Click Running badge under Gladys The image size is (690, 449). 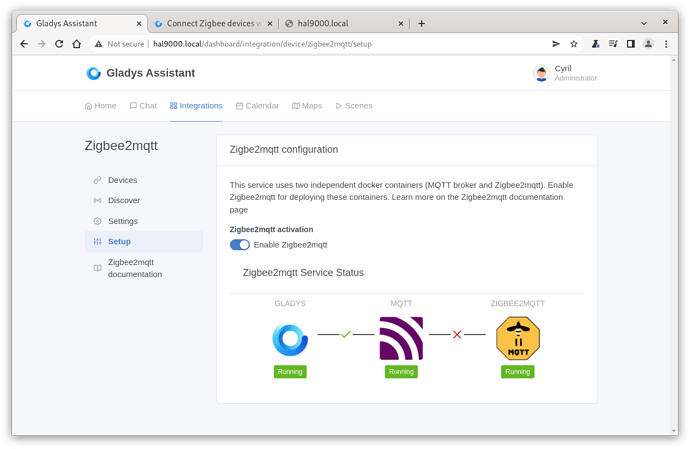(290, 372)
